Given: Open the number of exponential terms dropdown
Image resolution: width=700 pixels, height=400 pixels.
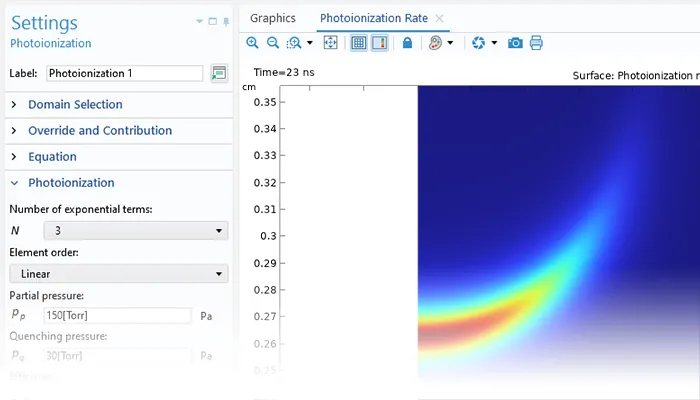Looking at the screenshot, I should 118,231.
